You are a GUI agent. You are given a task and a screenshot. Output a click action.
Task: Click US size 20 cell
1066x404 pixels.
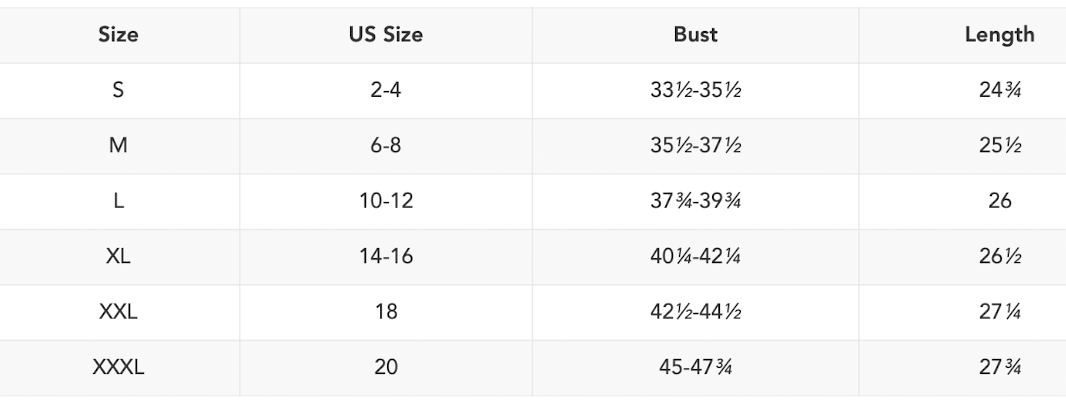[x=385, y=366]
